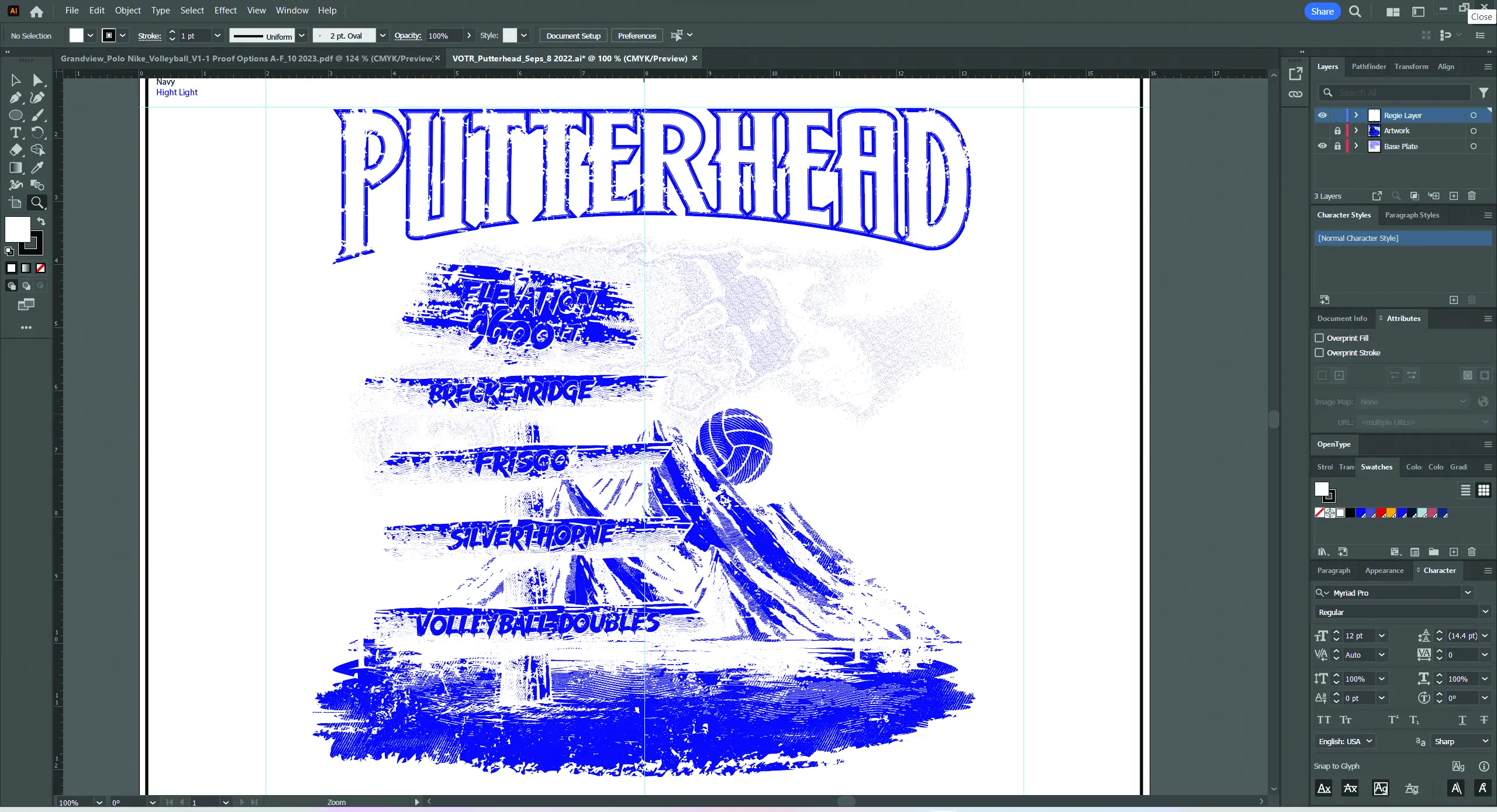The width and height of the screenshot is (1497, 812).
Task: Click the Share button
Action: 1322,11
